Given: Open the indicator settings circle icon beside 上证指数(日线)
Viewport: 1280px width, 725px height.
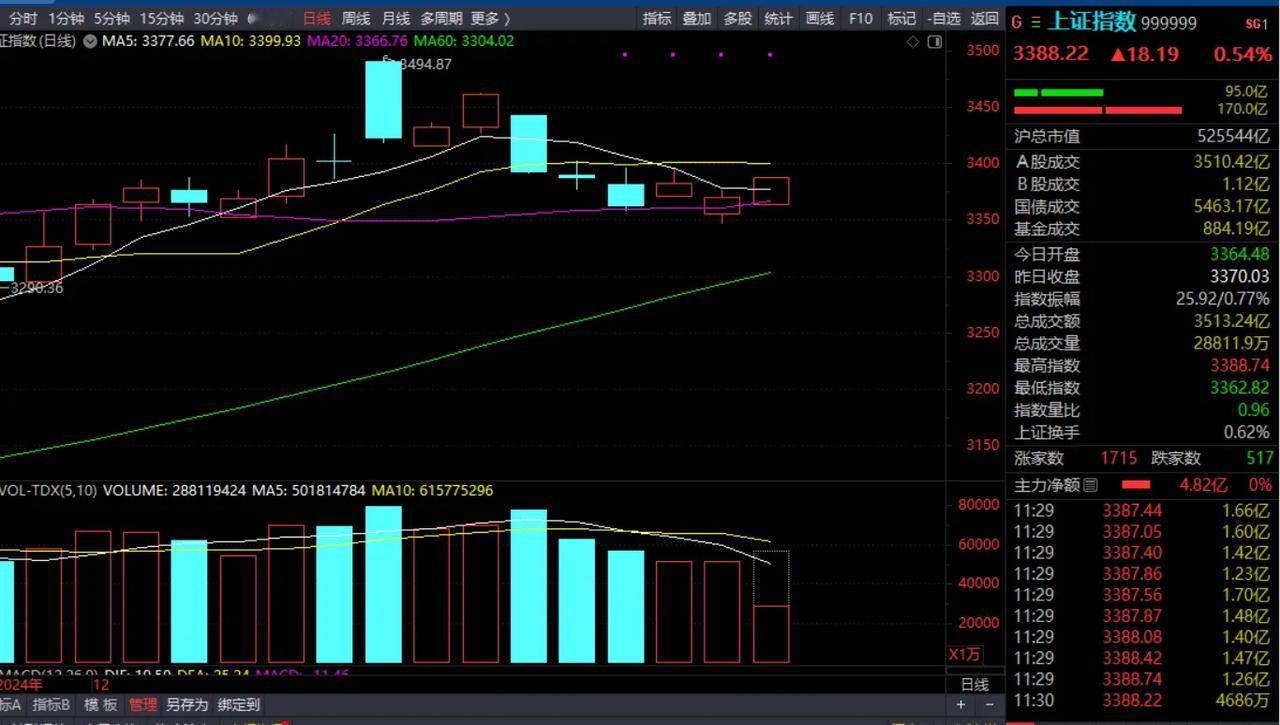Looking at the screenshot, I should point(91,41).
